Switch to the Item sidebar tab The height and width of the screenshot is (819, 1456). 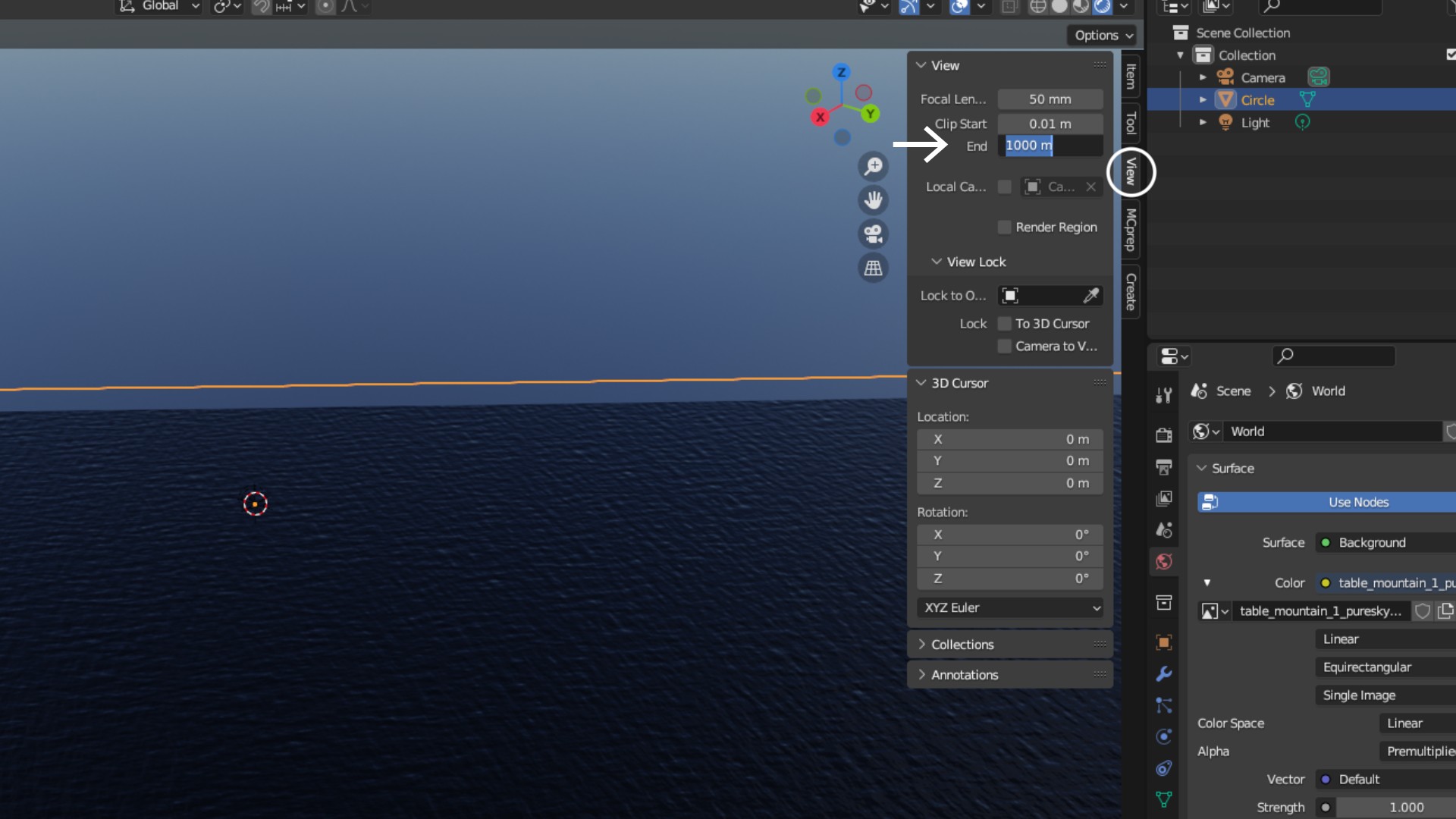pos(1131,76)
